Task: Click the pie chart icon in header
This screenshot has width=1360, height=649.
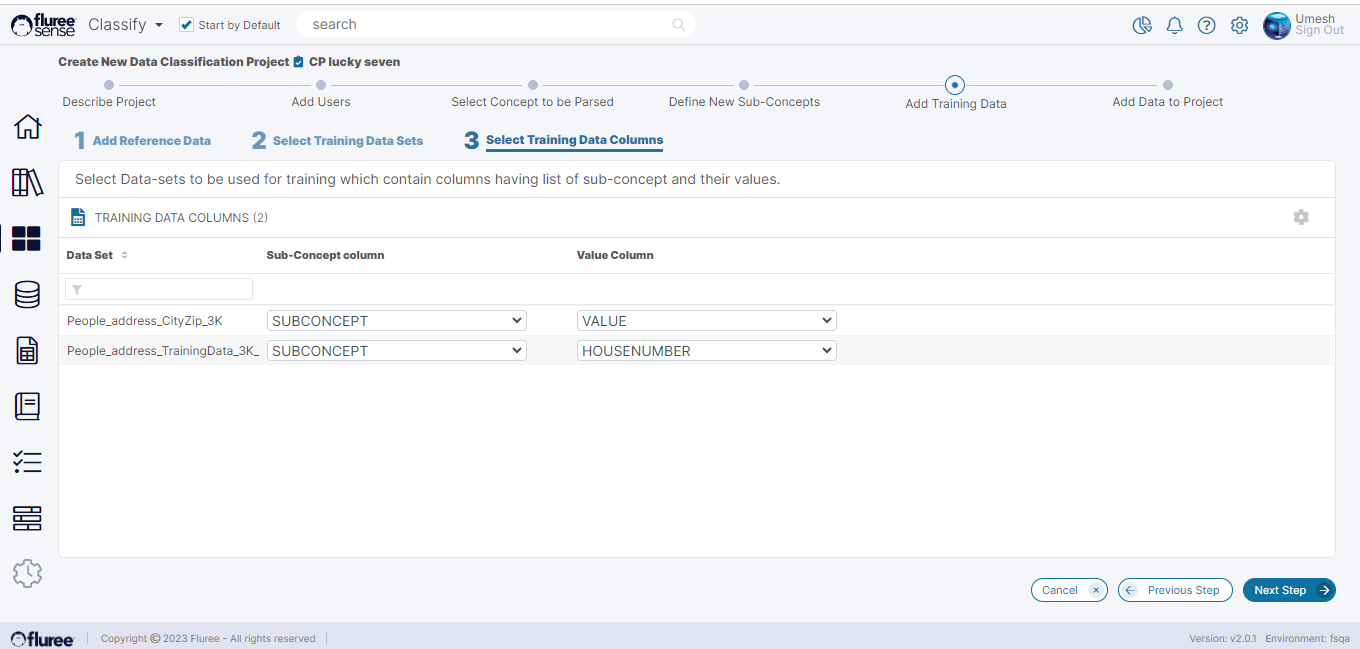Action: click(x=1141, y=26)
